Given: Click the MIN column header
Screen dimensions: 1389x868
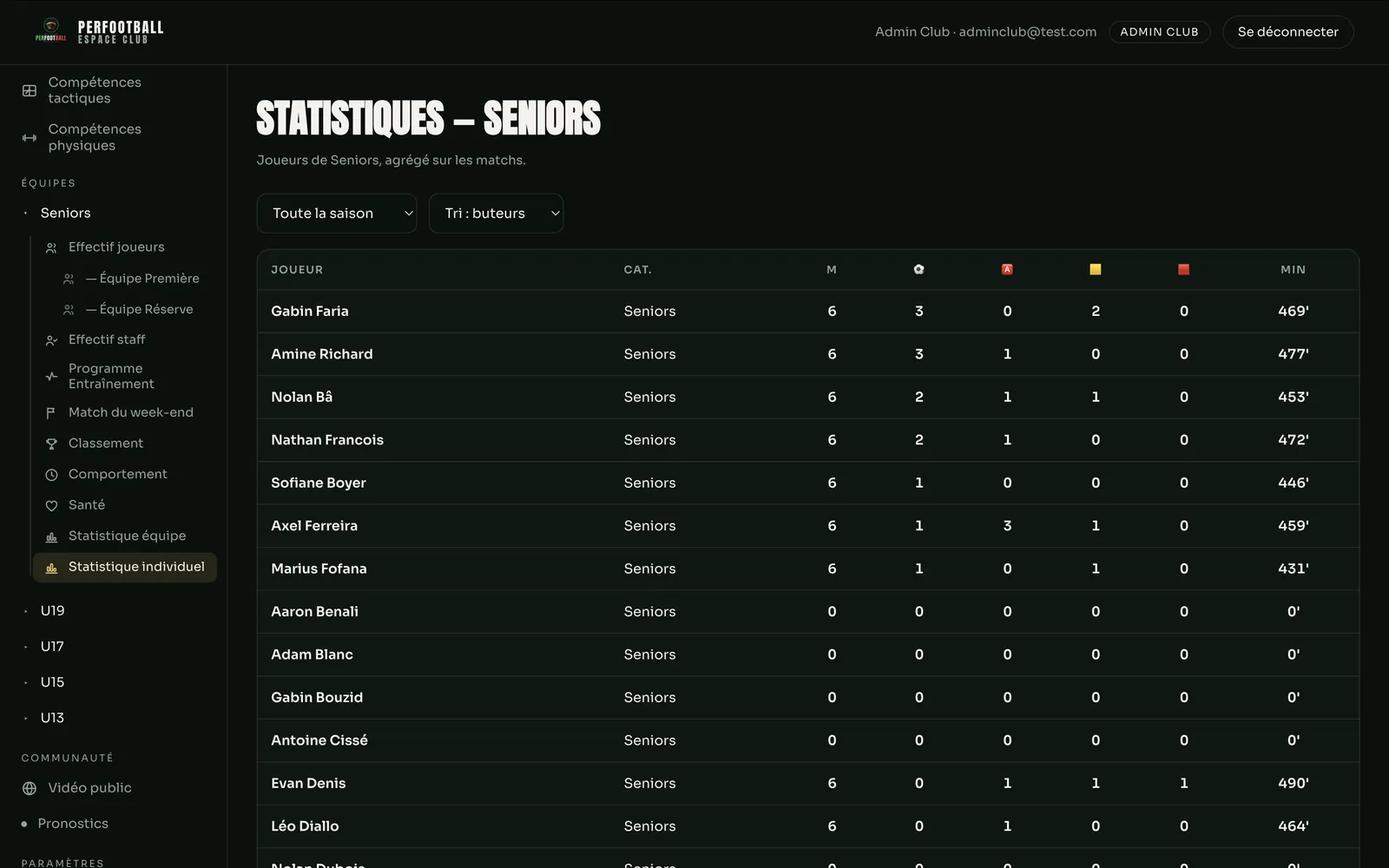Looking at the screenshot, I should [x=1293, y=270].
